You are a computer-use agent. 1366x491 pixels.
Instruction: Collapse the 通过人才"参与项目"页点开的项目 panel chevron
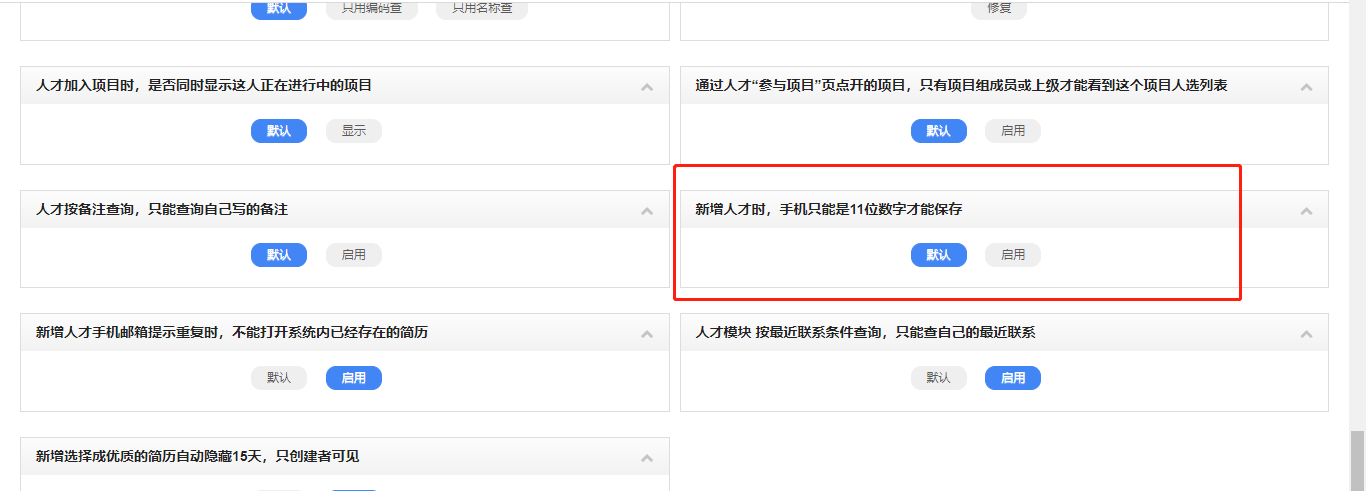tap(1306, 87)
